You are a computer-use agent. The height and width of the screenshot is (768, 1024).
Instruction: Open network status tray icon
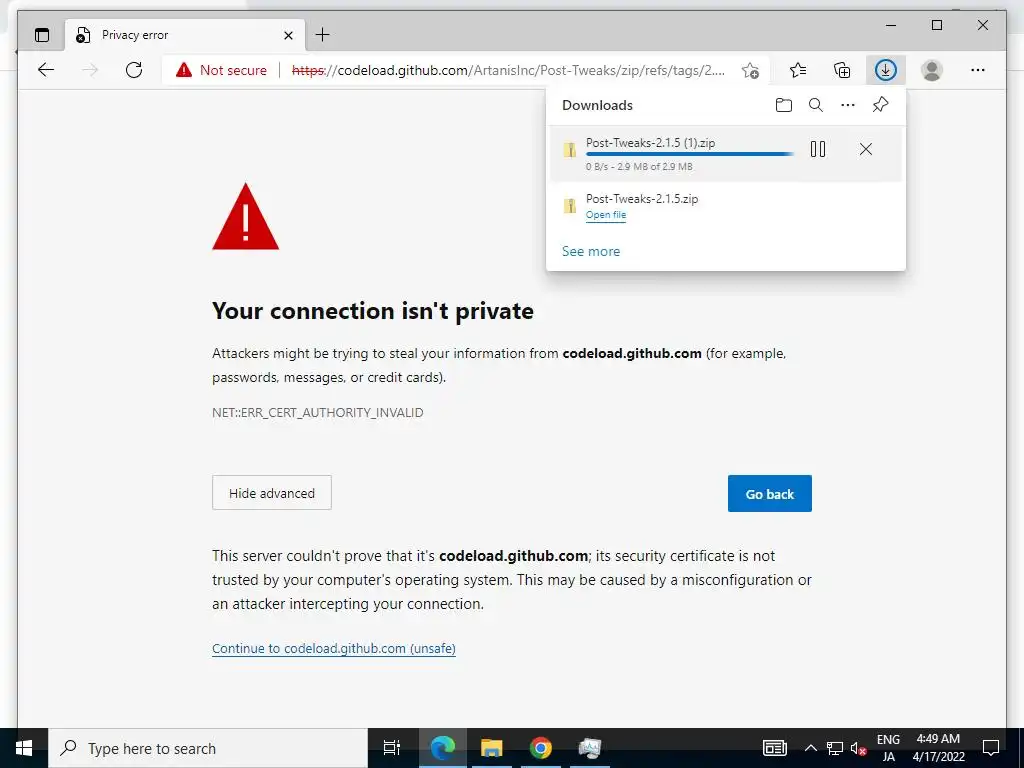[x=835, y=748]
